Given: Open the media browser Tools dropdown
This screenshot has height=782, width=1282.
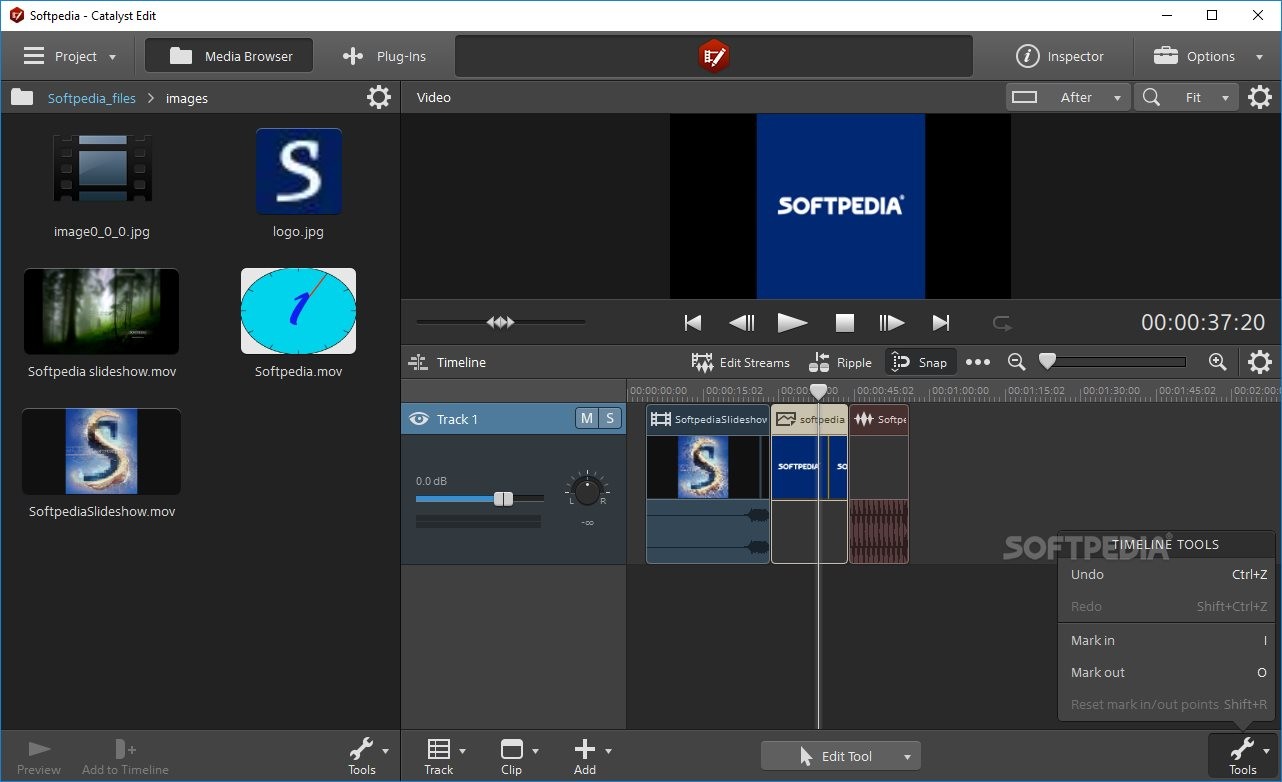Looking at the screenshot, I should click(367, 756).
